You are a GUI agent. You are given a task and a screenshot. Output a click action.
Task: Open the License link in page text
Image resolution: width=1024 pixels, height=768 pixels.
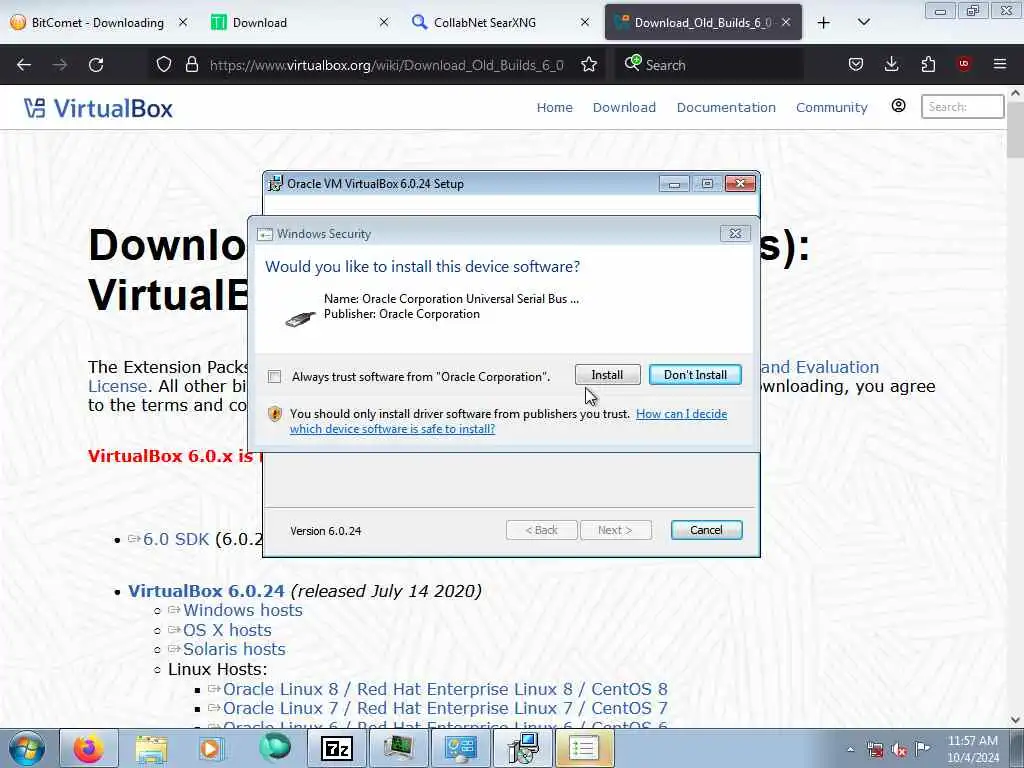pyautogui.click(x=118, y=386)
